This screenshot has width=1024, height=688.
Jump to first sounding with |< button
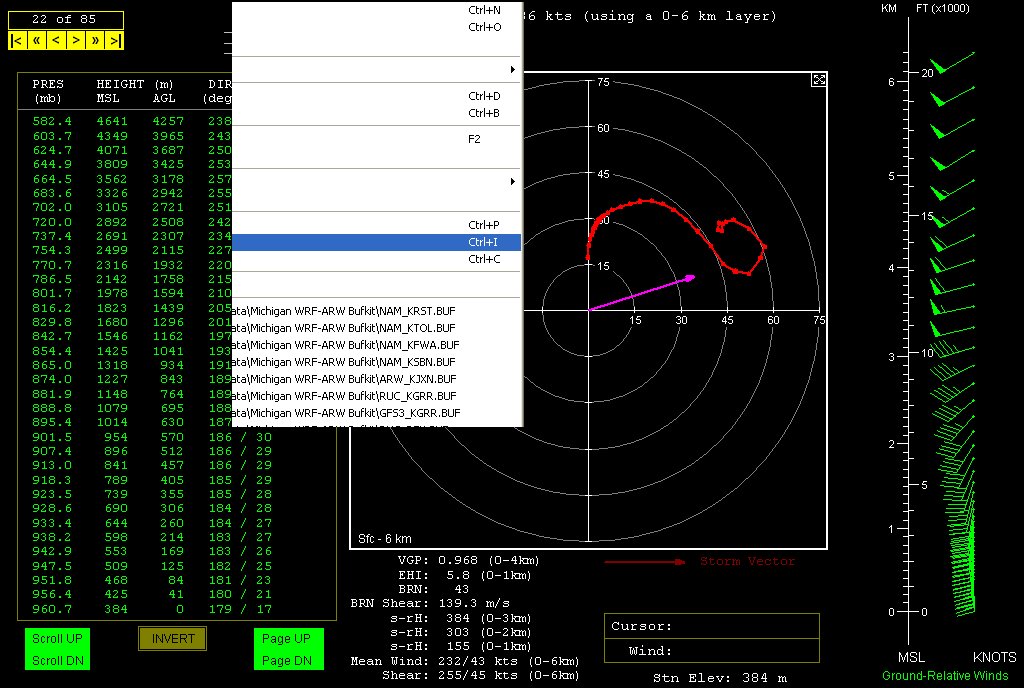coord(17,40)
